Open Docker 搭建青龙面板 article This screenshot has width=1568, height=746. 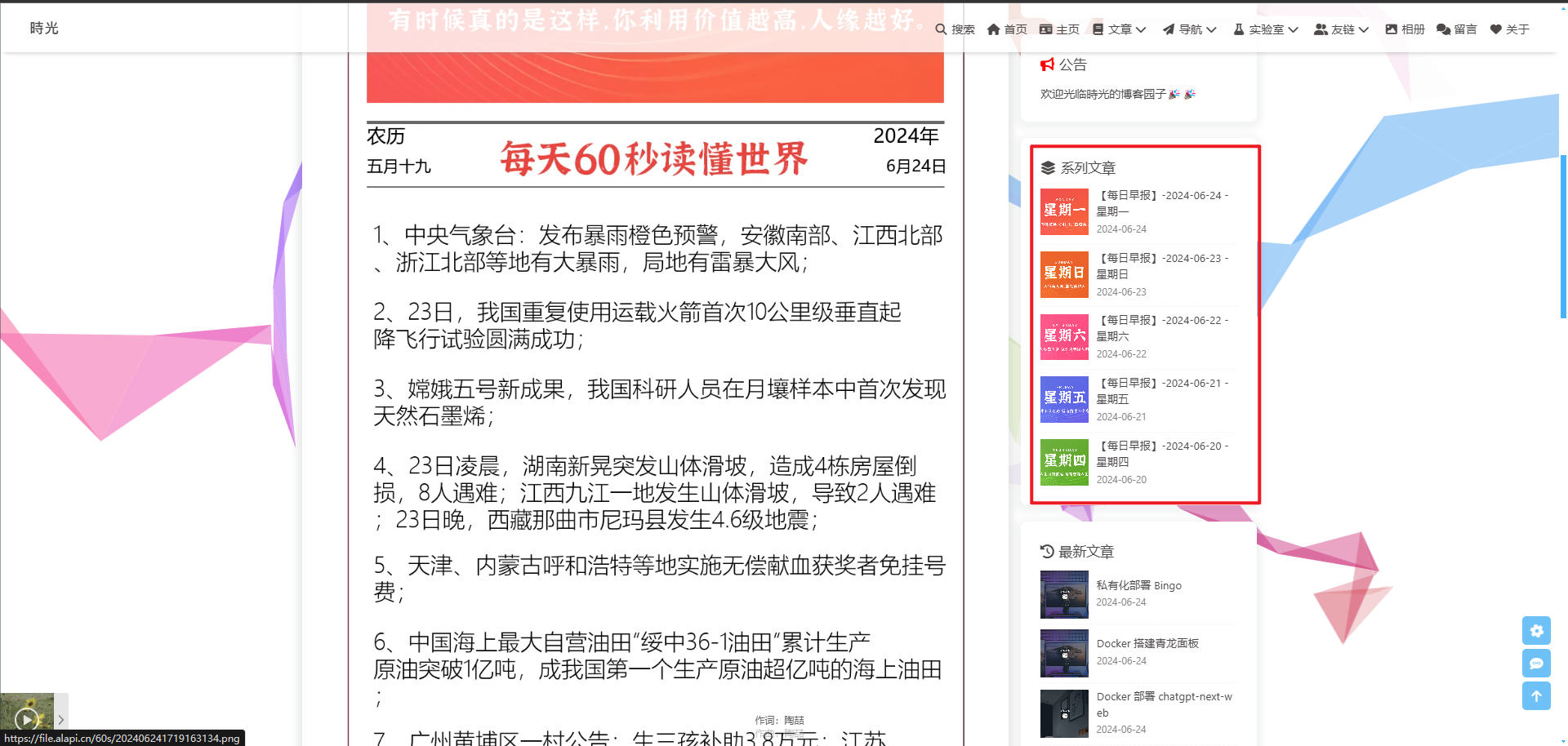(x=1147, y=643)
